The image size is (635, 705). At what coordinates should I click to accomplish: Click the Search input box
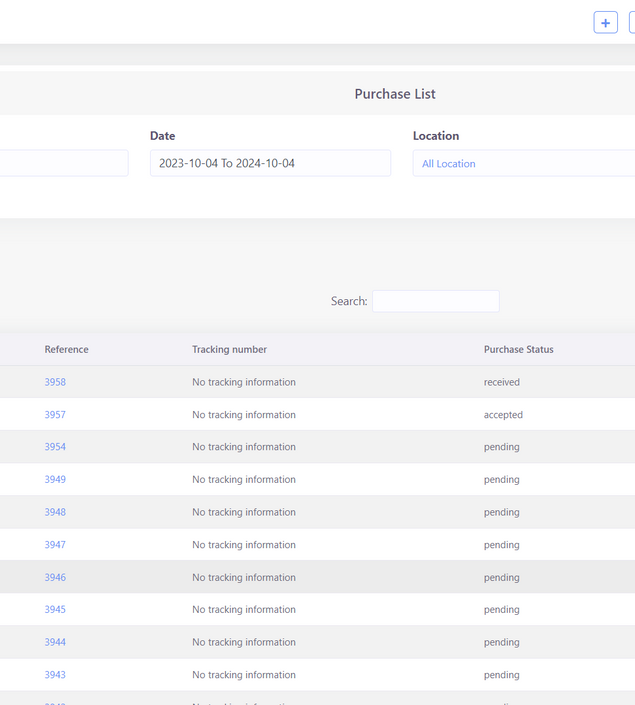435,301
